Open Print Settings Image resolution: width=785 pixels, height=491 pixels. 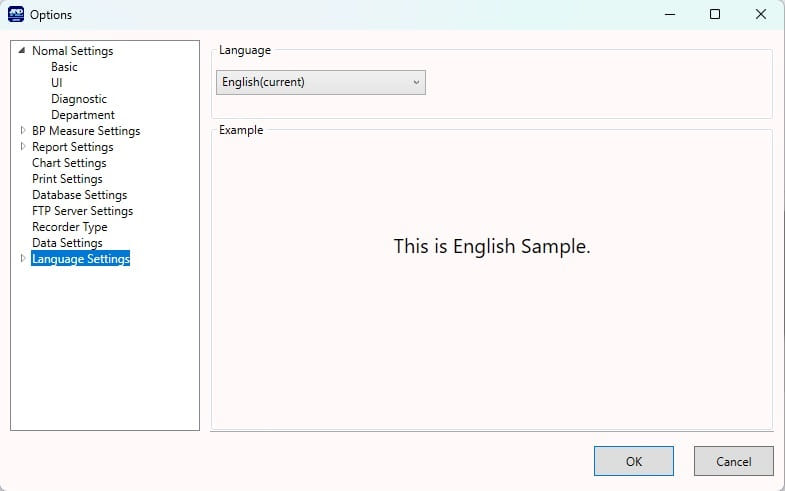point(67,179)
